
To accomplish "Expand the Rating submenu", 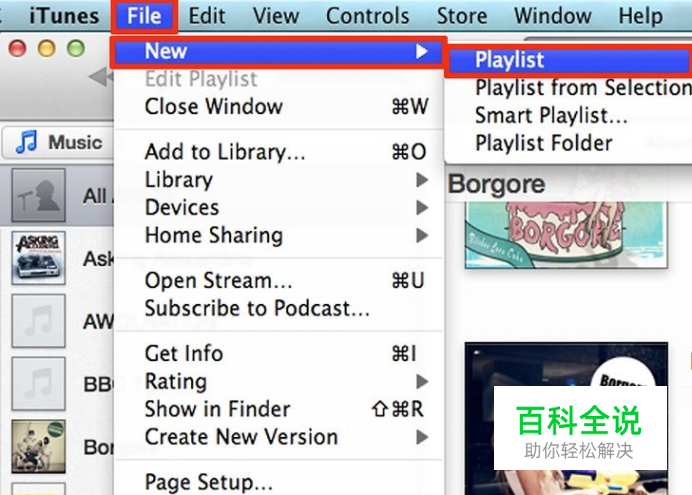I will (x=278, y=381).
